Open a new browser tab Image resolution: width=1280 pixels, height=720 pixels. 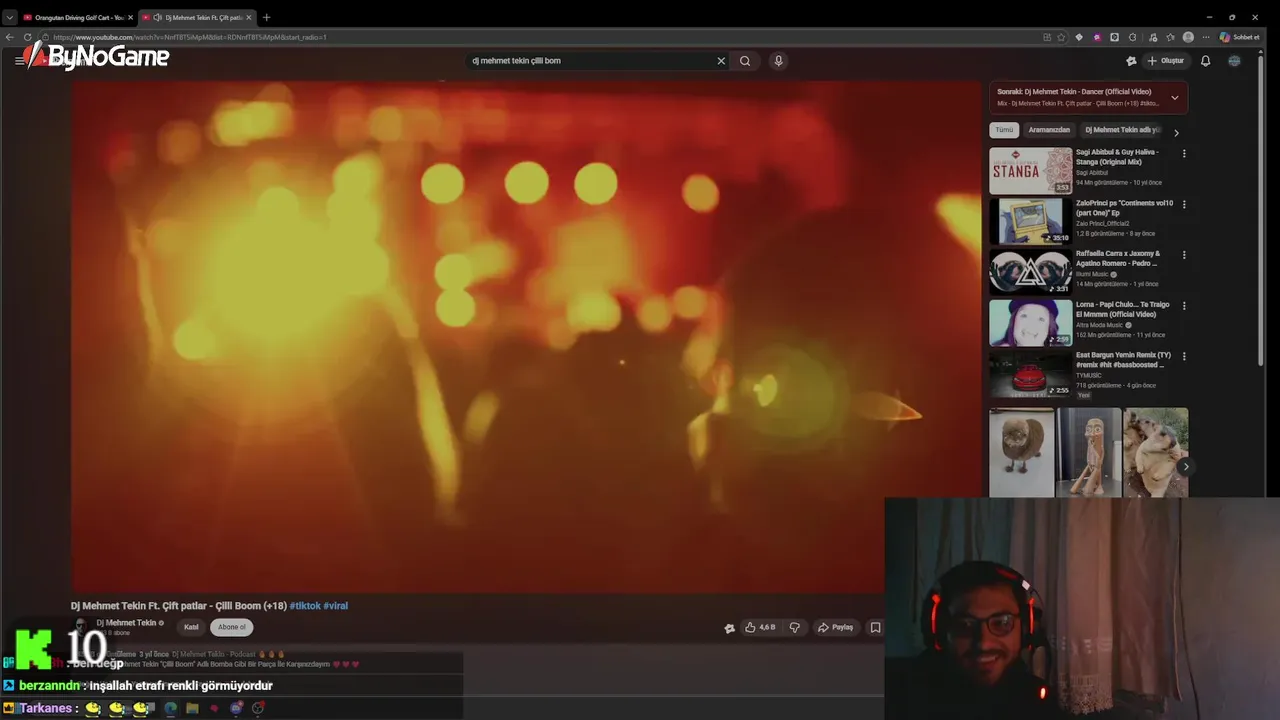point(266,17)
